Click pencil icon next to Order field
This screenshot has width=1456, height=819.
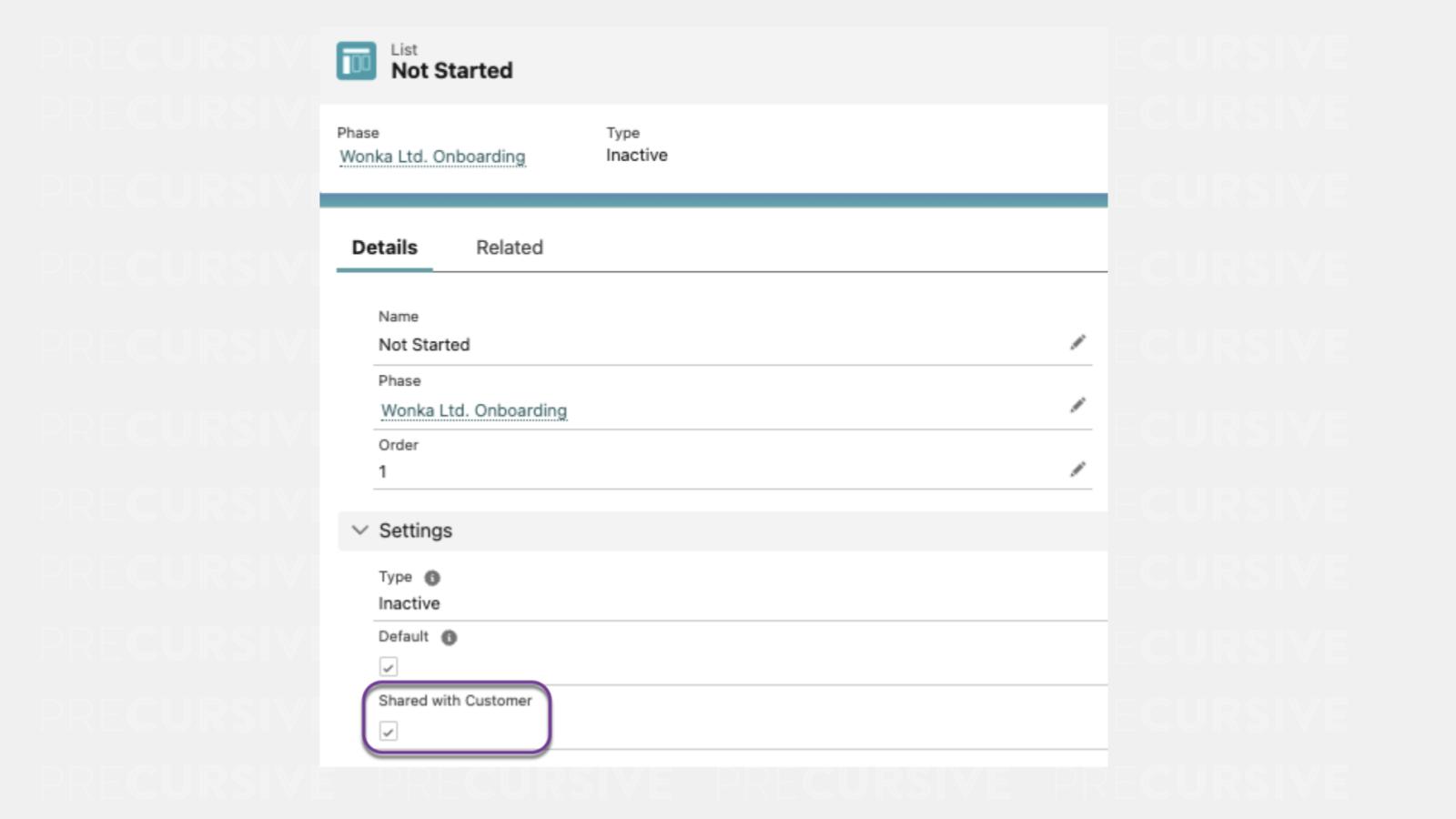pos(1077,470)
